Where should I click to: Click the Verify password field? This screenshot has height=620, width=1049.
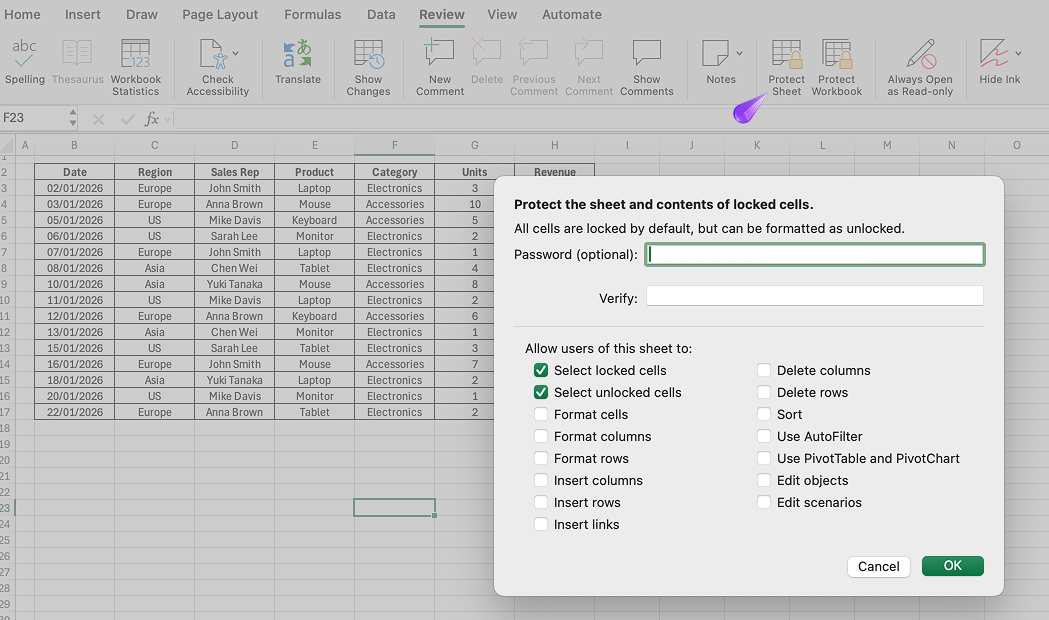click(814, 296)
